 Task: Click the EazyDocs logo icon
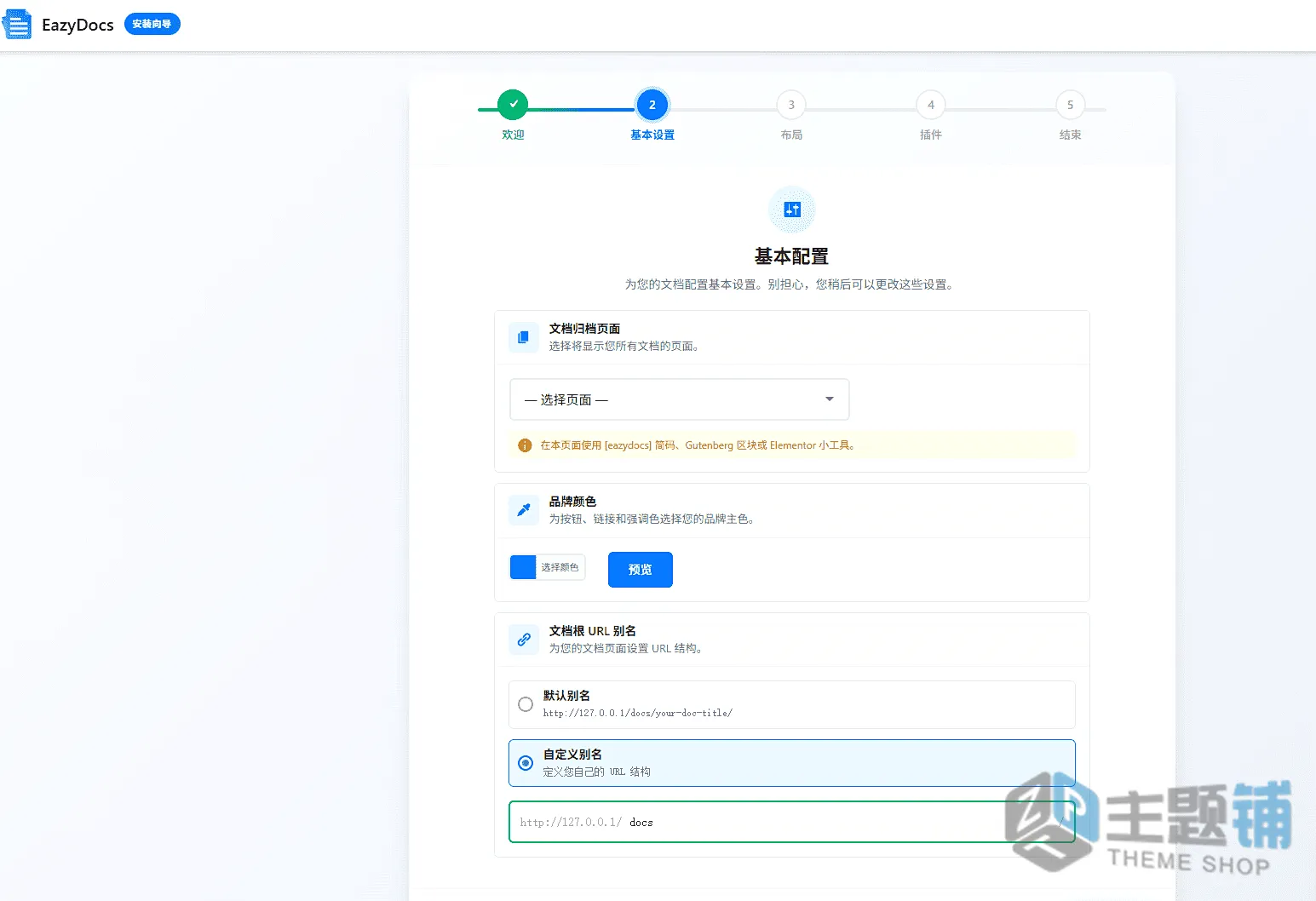(x=17, y=24)
